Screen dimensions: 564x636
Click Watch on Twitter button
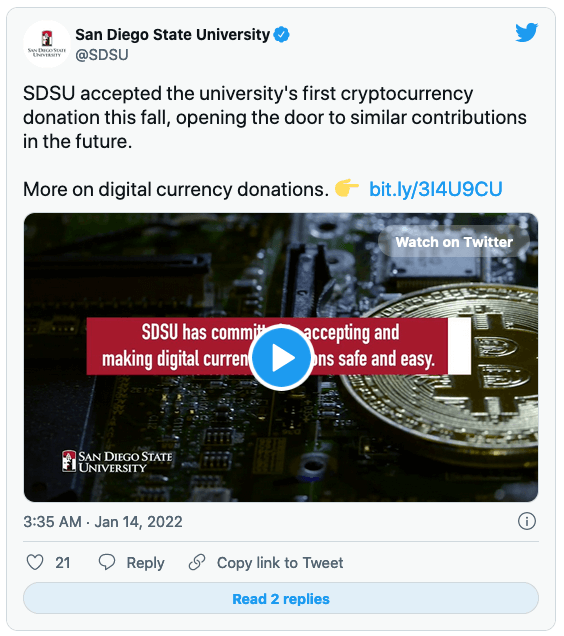(x=454, y=242)
